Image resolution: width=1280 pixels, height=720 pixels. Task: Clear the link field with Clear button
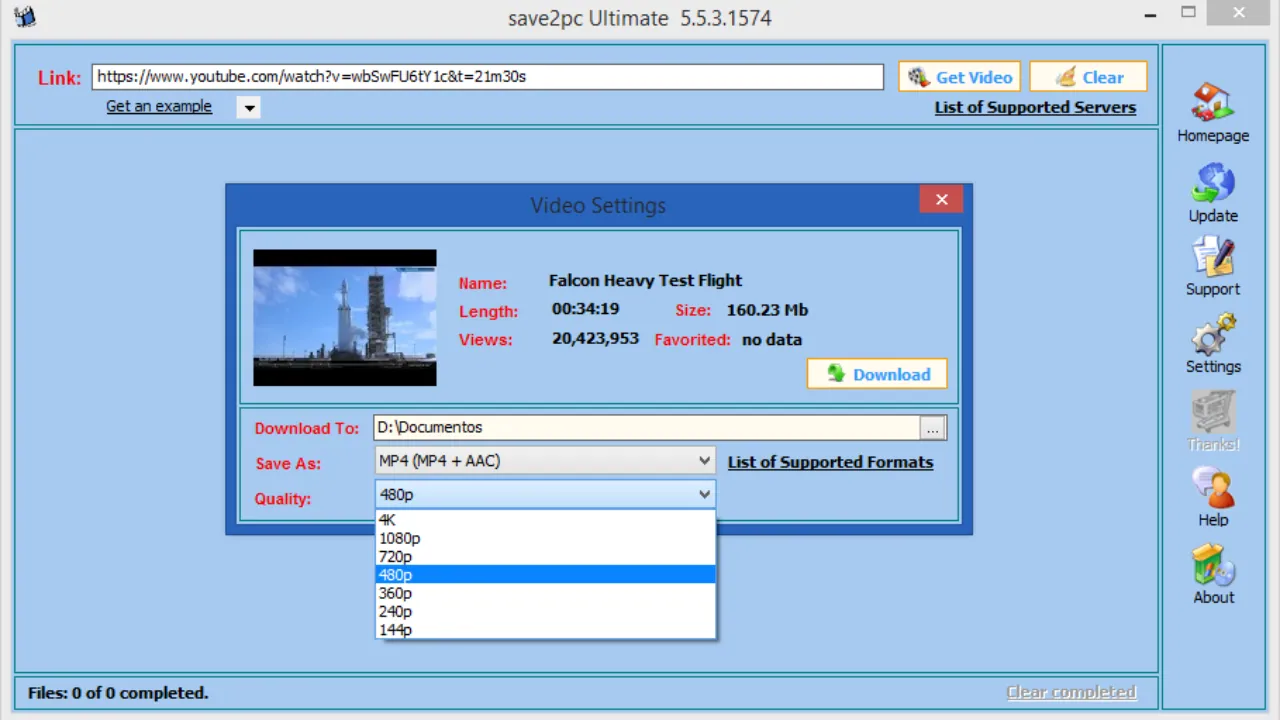click(x=1088, y=77)
